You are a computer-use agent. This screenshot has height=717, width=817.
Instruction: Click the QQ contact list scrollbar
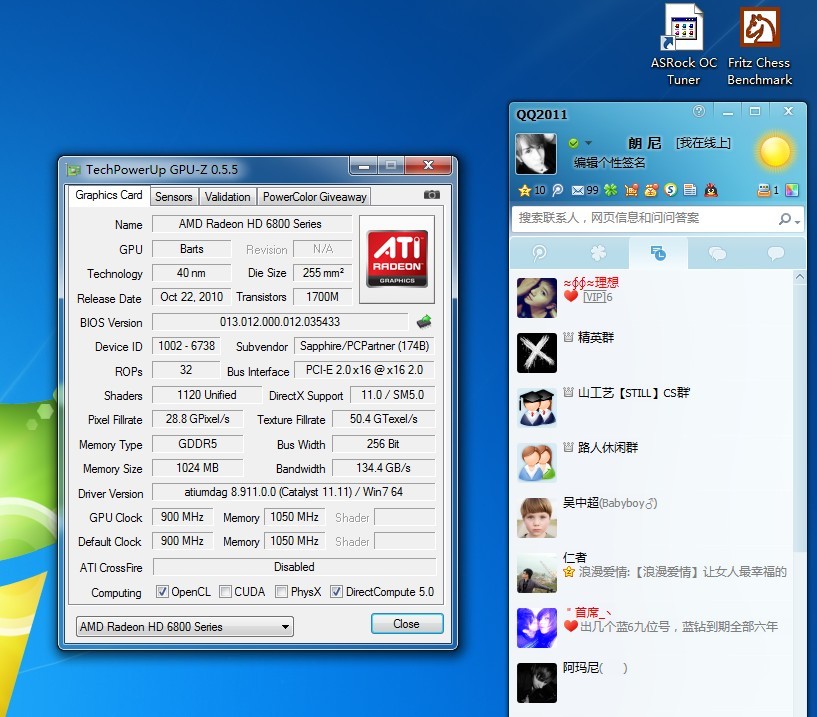pos(800,417)
